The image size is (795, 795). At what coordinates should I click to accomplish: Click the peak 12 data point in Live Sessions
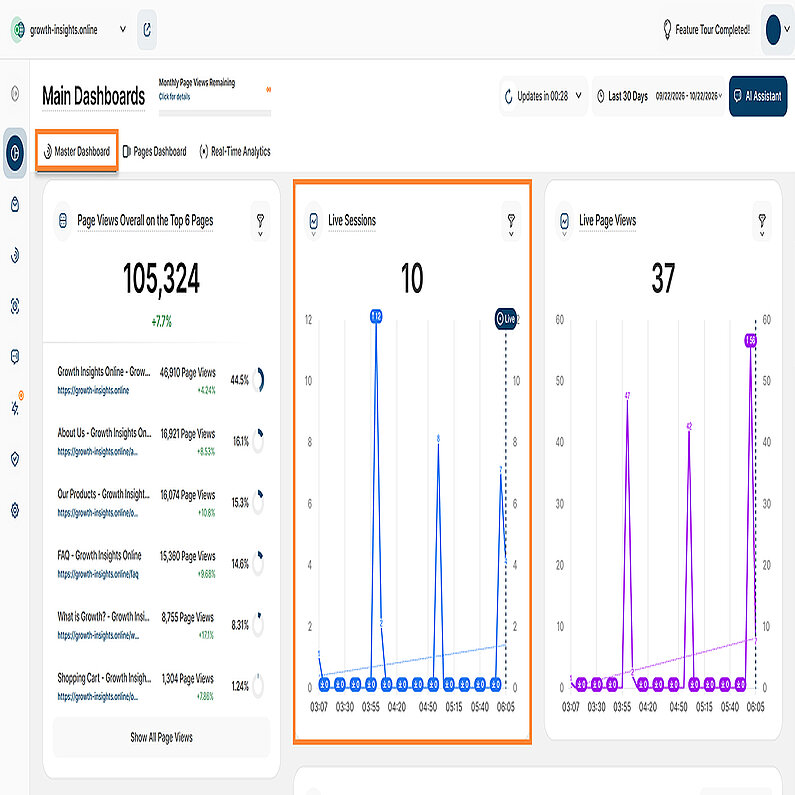376,316
